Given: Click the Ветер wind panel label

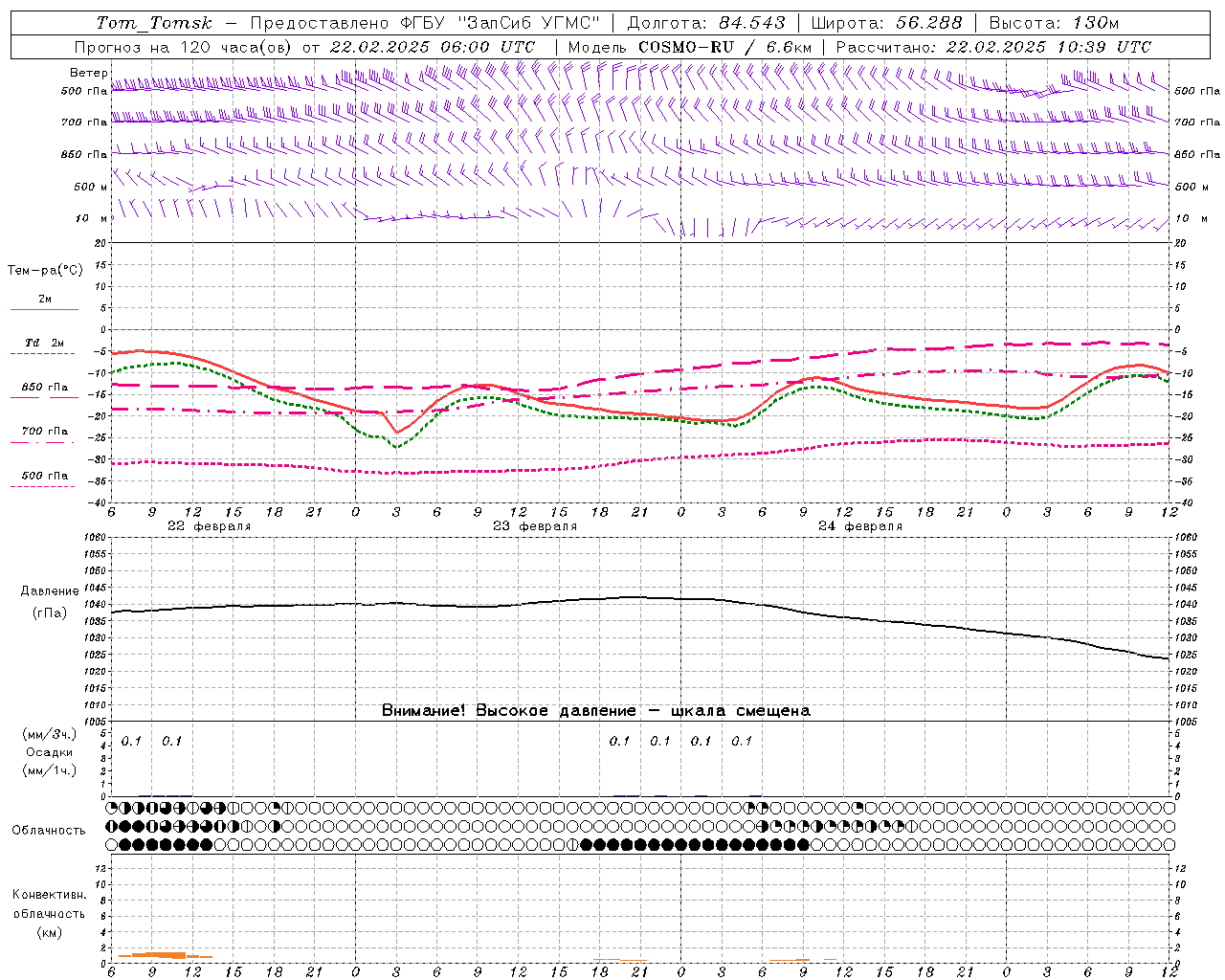Looking at the screenshot, I should coord(88,73).
